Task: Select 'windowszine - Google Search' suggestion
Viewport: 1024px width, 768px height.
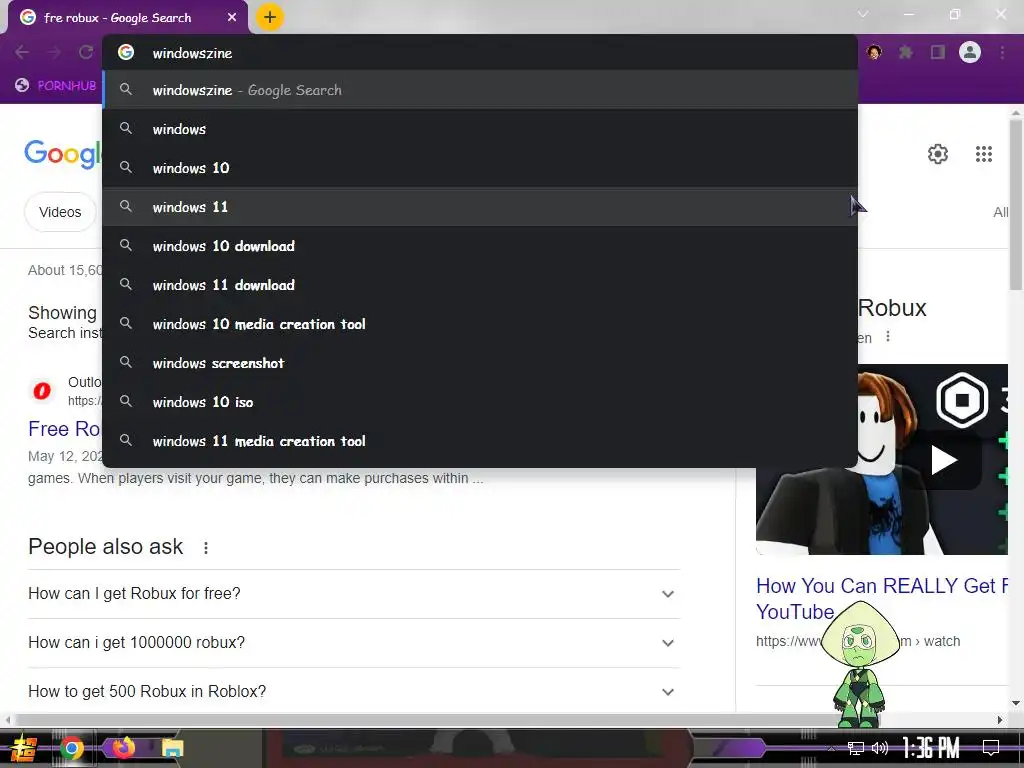Action: pyautogui.click(x=480, y=90)
